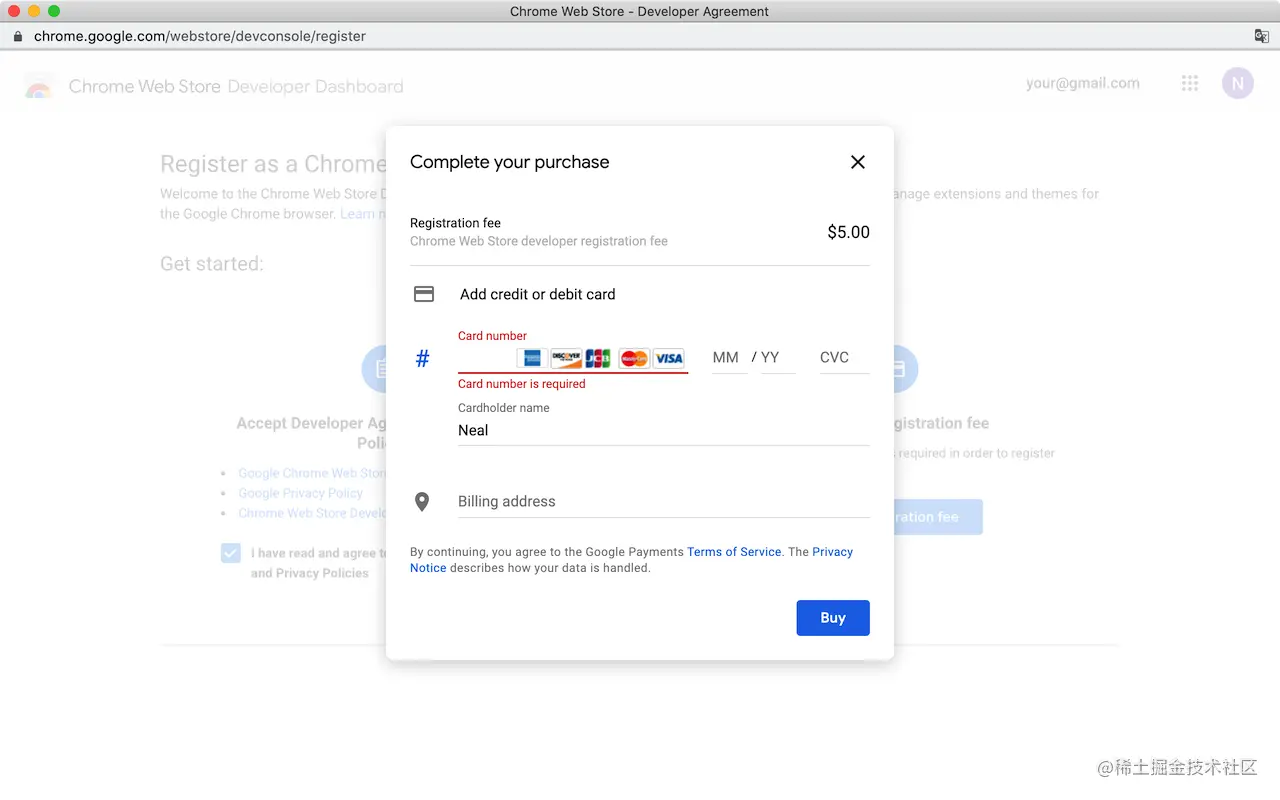Click the Cardholder name field containing Neal

tap(662, 431)
